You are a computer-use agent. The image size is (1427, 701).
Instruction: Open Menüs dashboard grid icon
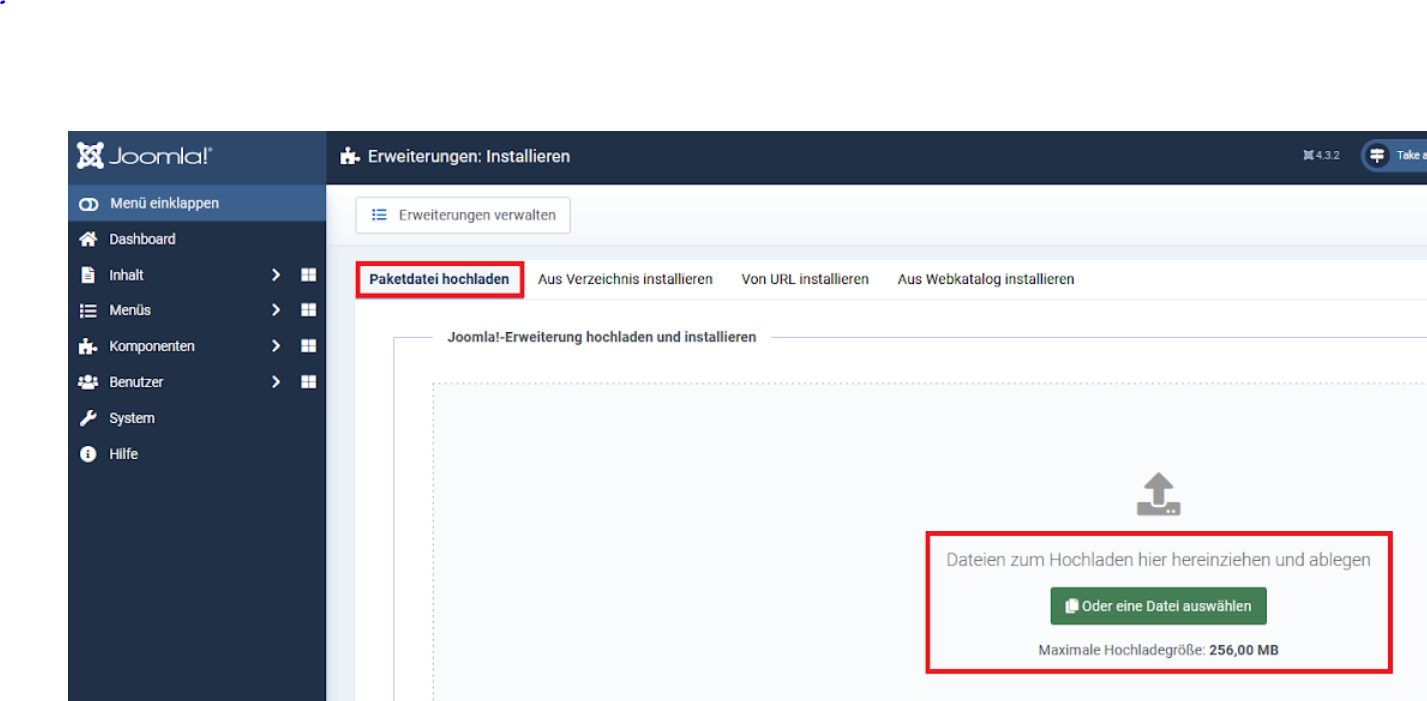[x=308, y=310]
